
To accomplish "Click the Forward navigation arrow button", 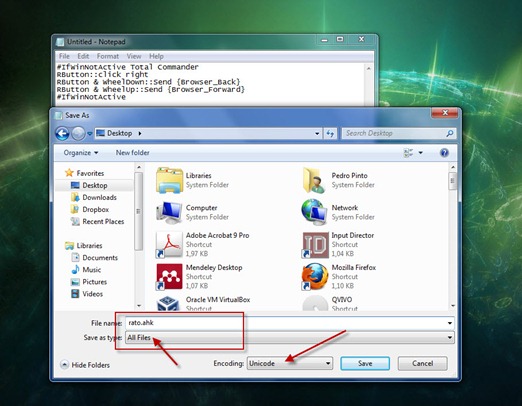I will coord(79,134).
